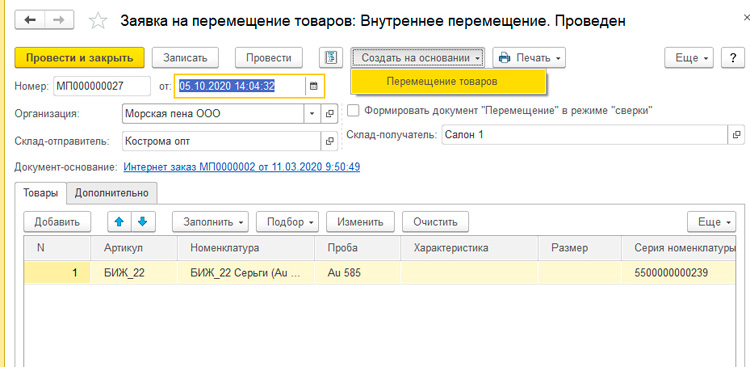This screenshot has width=750, height=367.
Task: Open the Заполнить dropdown
Action: (210, 222)
